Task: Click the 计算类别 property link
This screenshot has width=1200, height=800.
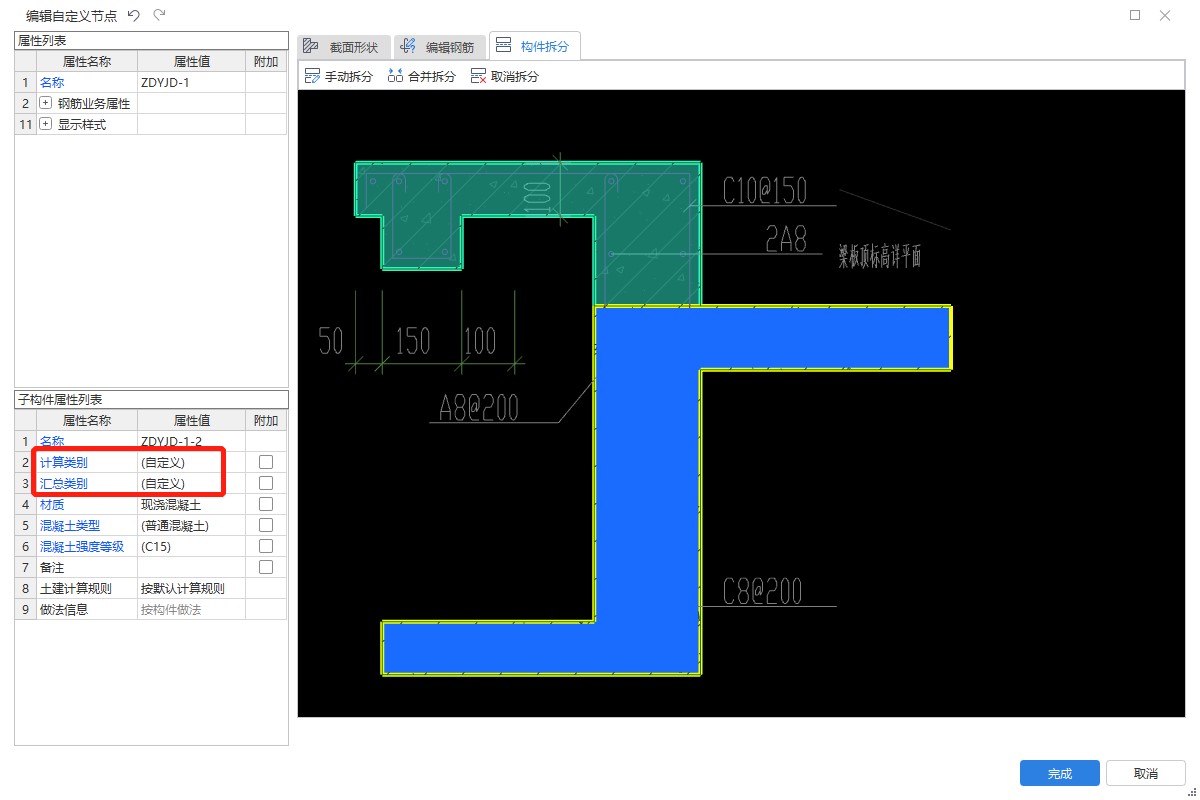Action: (63, 462)
